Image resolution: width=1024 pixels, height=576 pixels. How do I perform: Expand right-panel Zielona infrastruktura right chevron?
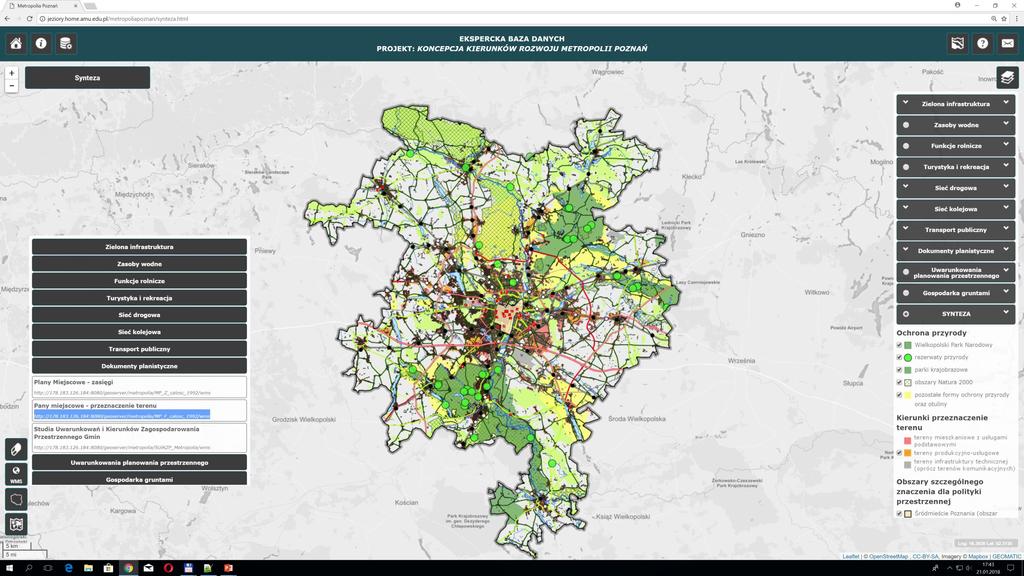click(1006, 103)
